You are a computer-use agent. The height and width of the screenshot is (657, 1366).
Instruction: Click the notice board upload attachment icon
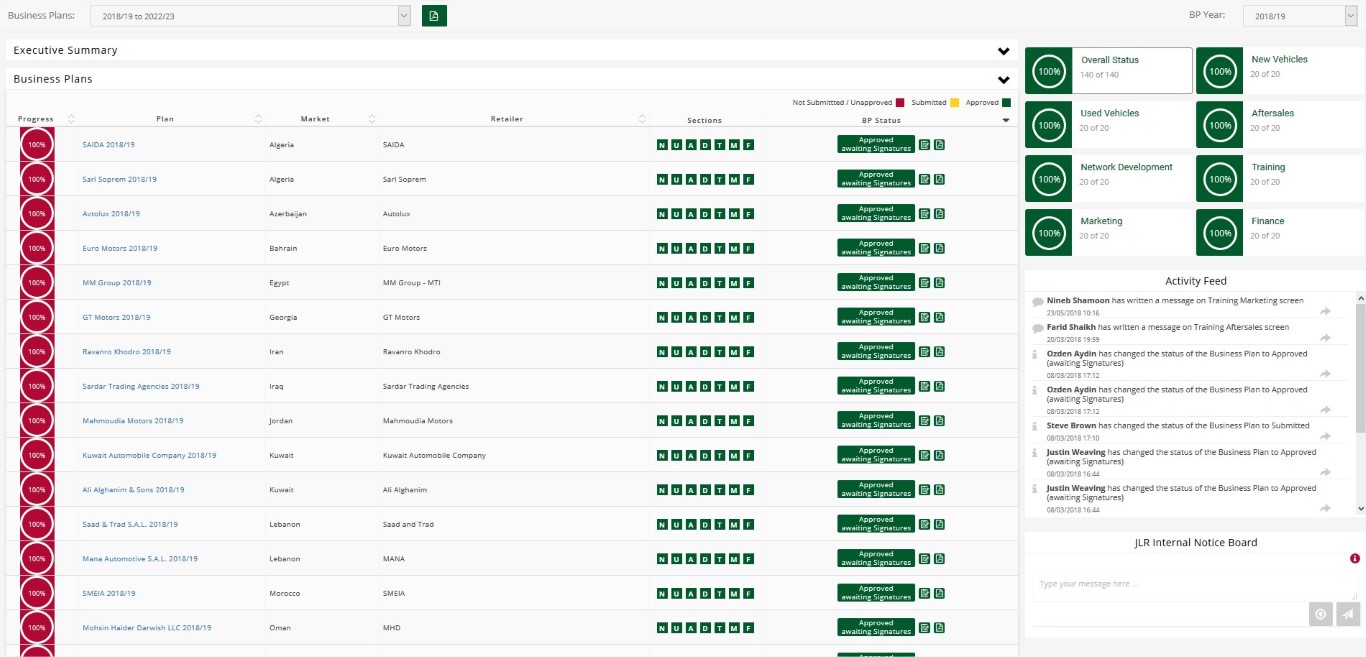point(1320,614)
